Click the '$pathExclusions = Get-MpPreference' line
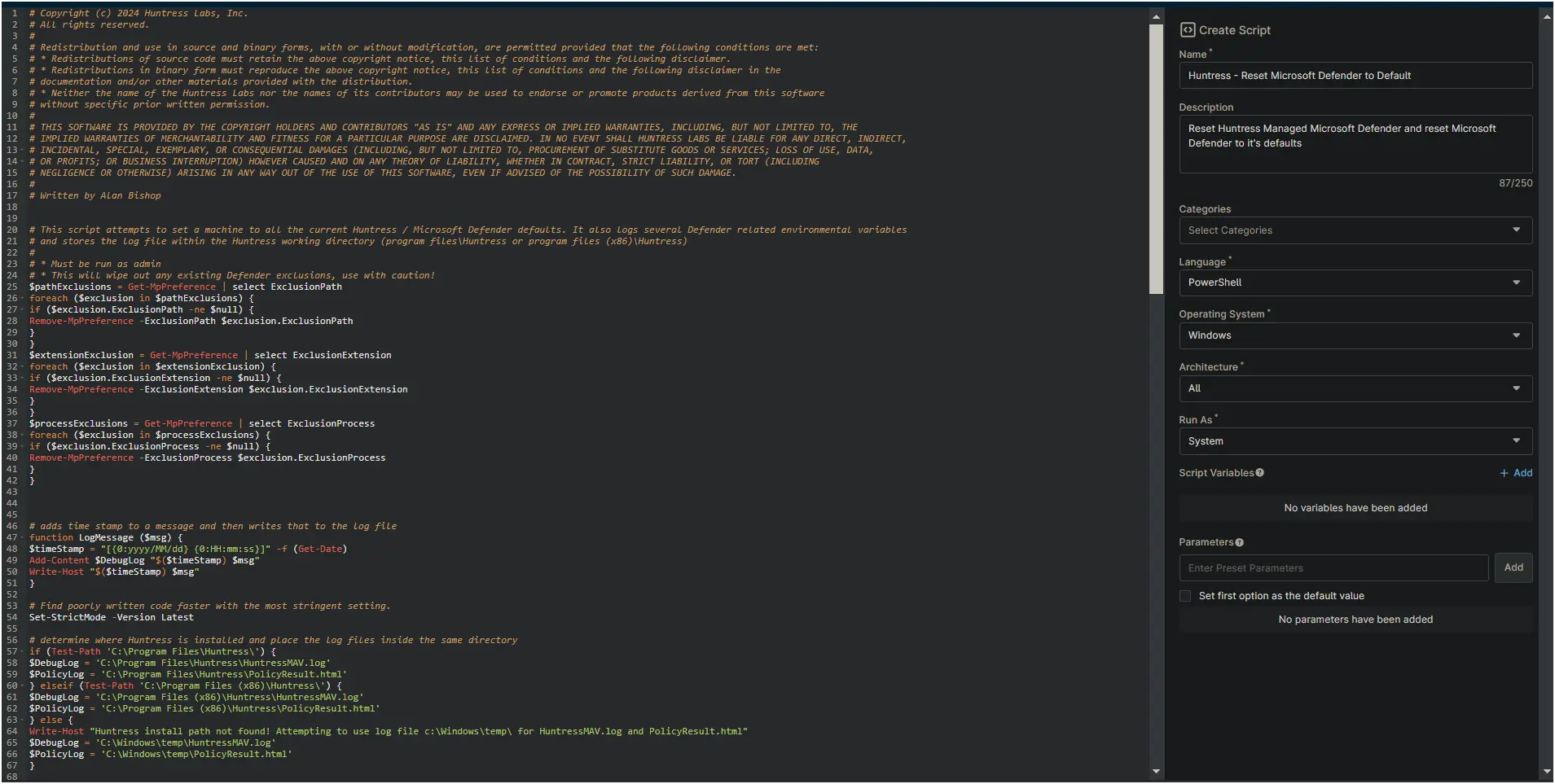This screenshot has width=1555, height=784. coord(186,287)
